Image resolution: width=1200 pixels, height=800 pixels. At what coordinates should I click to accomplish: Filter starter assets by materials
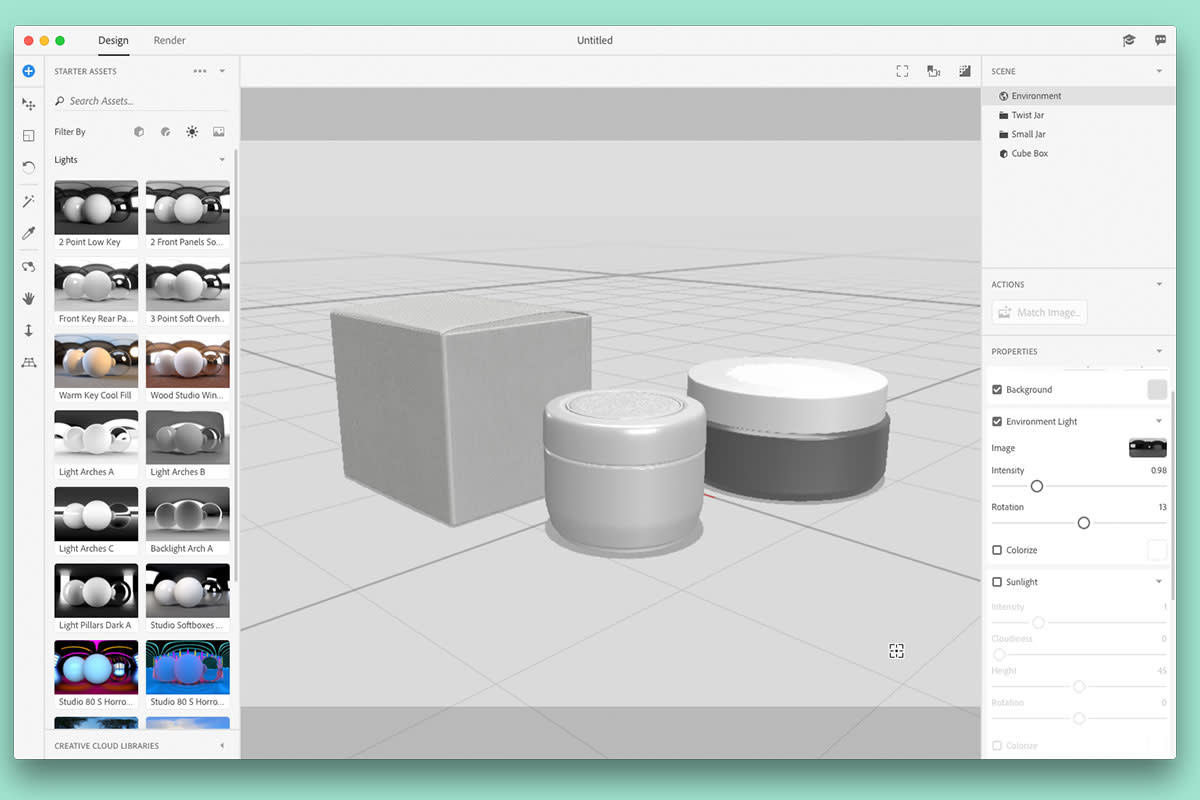(x=165, y=131)
